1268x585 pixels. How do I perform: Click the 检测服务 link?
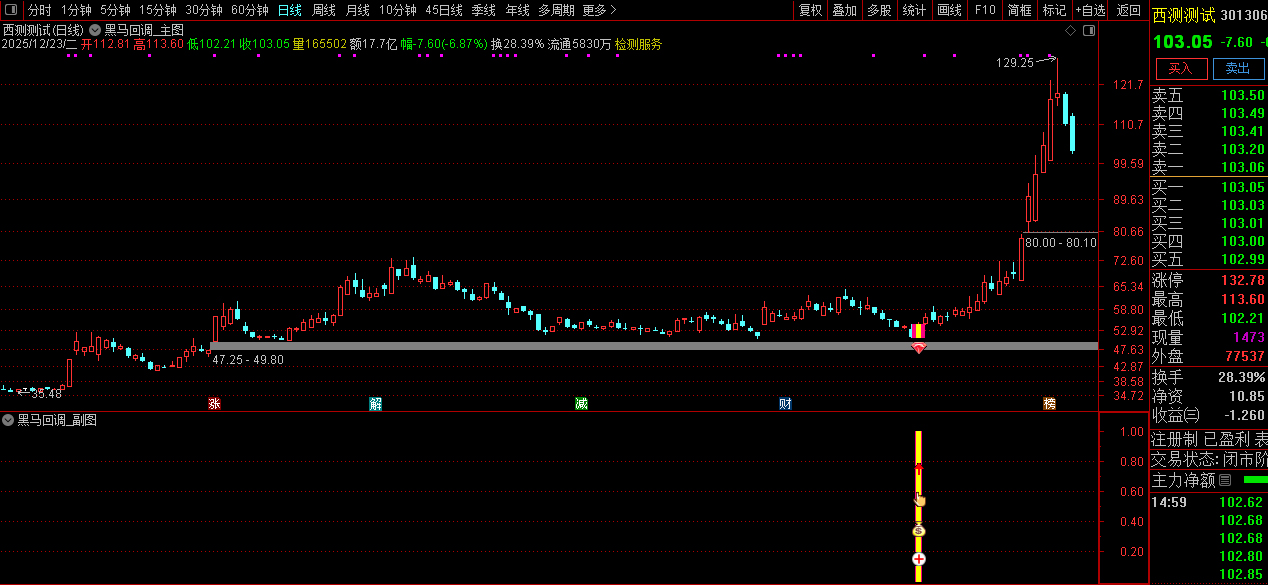click(637, 44)
